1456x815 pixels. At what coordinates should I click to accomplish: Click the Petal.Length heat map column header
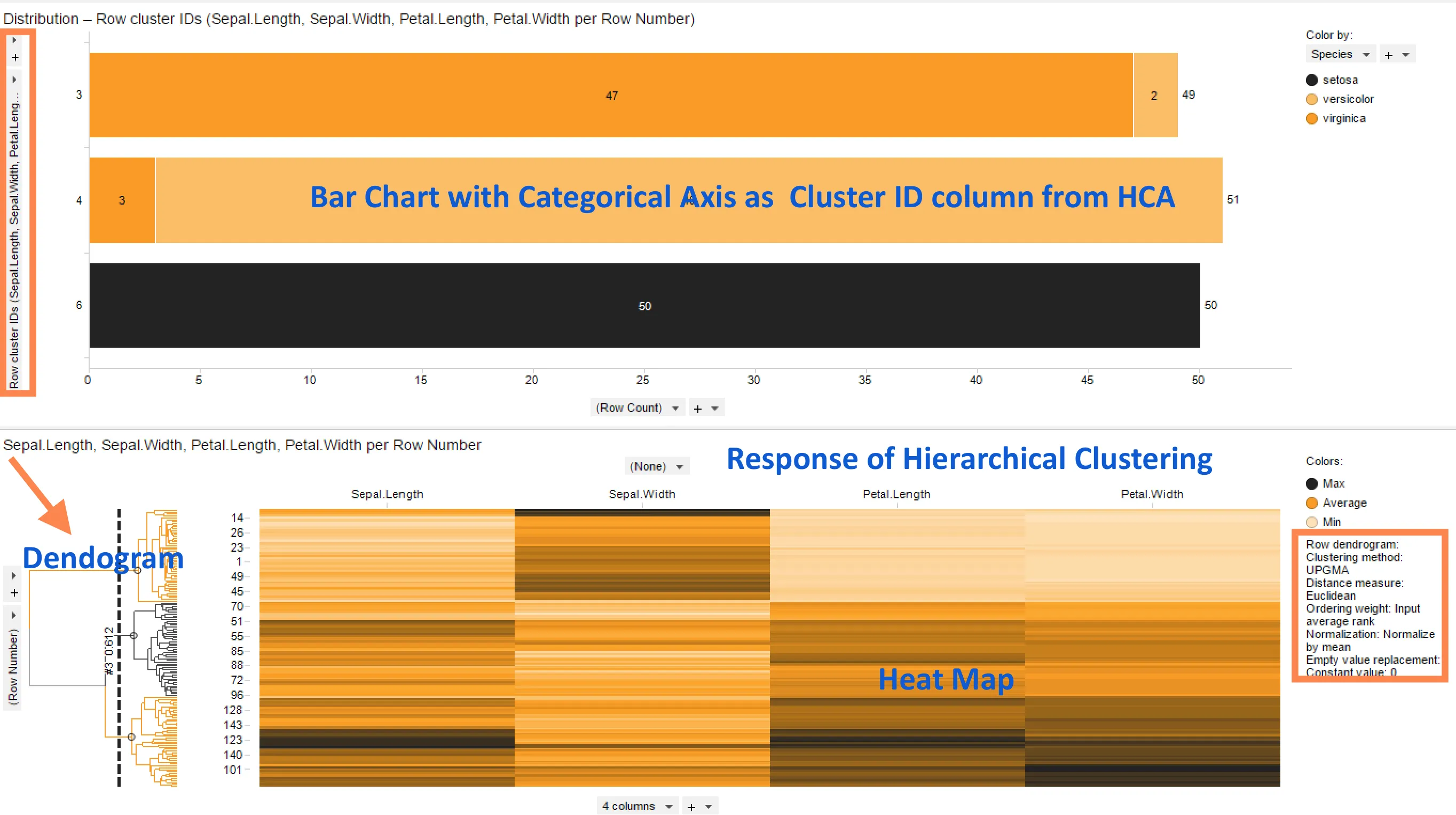[x=896, y=494]
